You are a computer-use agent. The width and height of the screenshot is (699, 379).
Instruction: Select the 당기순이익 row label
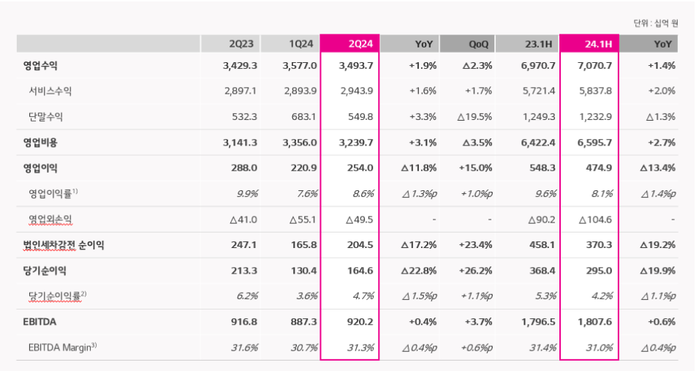pos(45,271)
